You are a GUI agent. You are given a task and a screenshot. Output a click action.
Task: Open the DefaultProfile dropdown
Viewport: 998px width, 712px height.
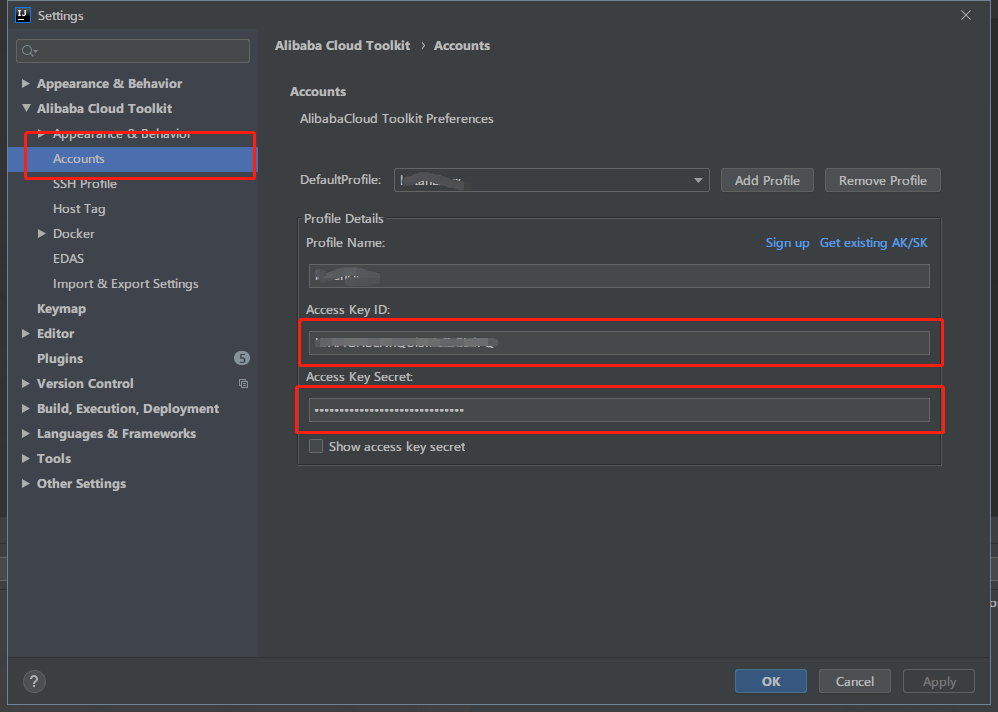[552, 180]
